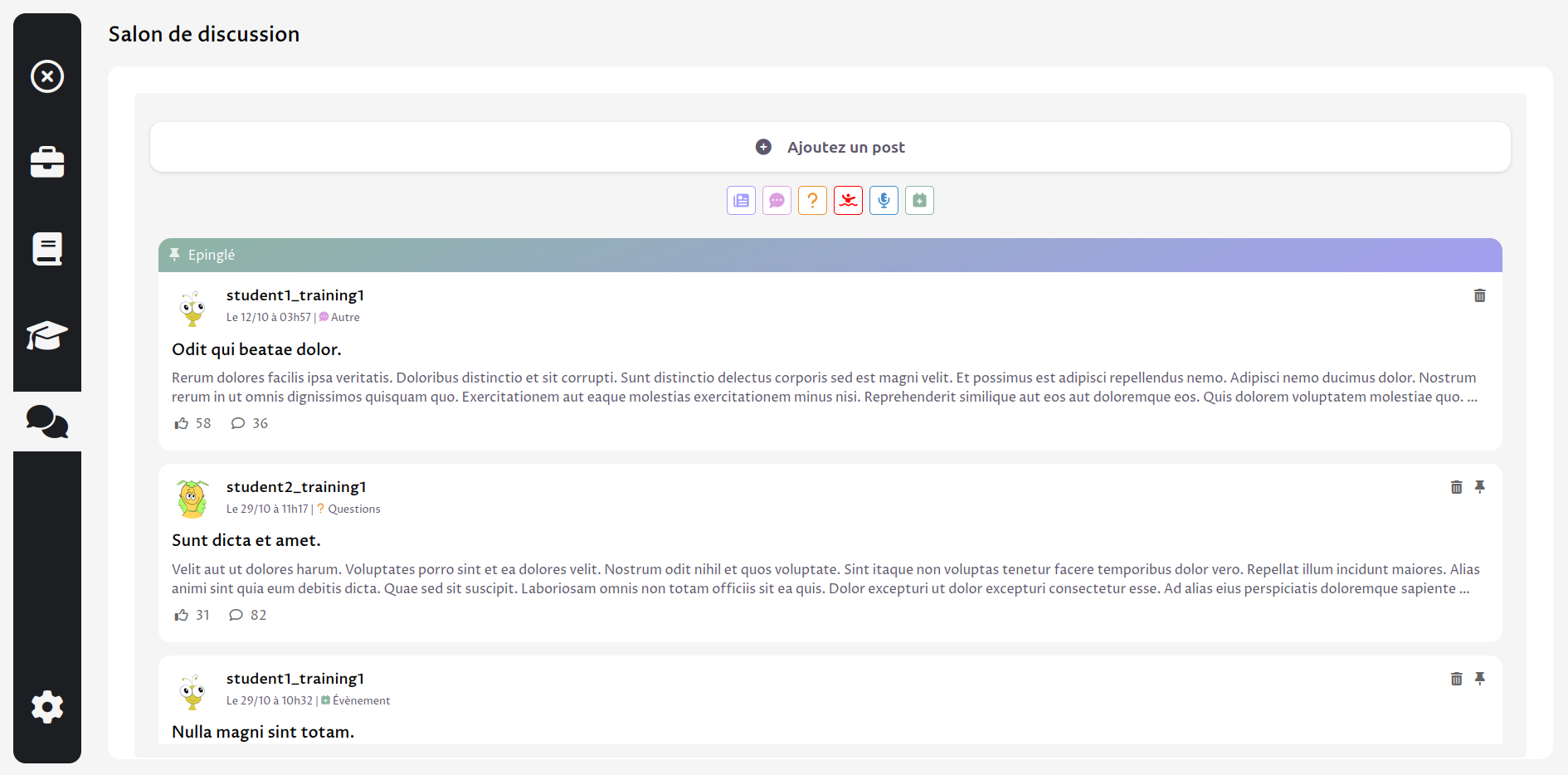Select the Évènement calendar filter icon
The image size is (1568, 775).
pyautogui.click(x=919, y=200)
